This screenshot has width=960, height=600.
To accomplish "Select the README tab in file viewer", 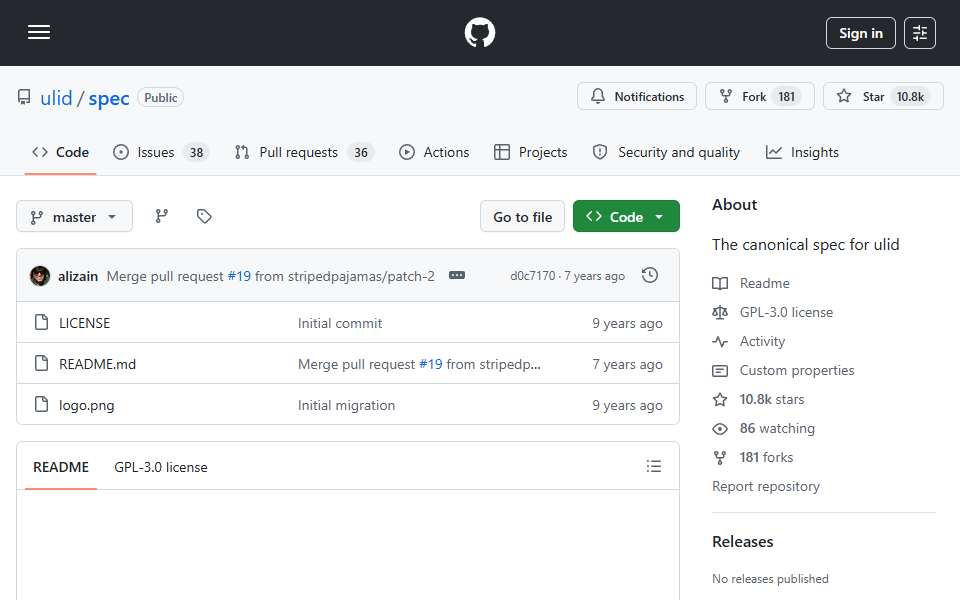I will point(61,467).
